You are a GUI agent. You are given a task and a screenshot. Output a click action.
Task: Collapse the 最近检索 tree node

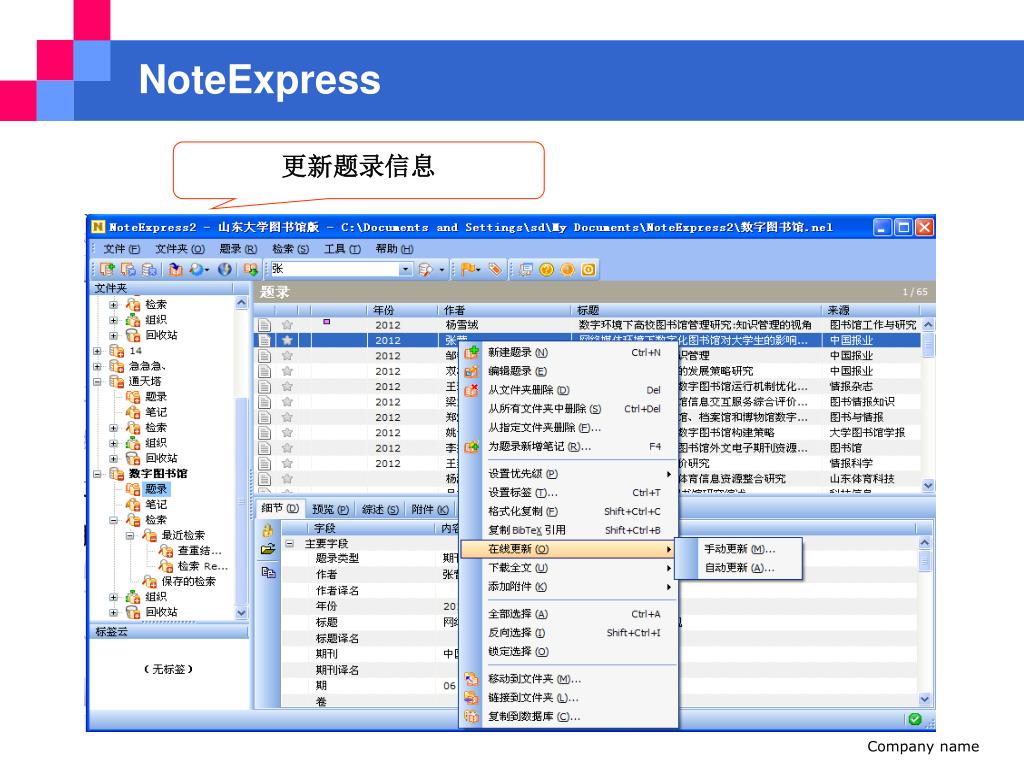pyautogui.click(x=130, y=536)
